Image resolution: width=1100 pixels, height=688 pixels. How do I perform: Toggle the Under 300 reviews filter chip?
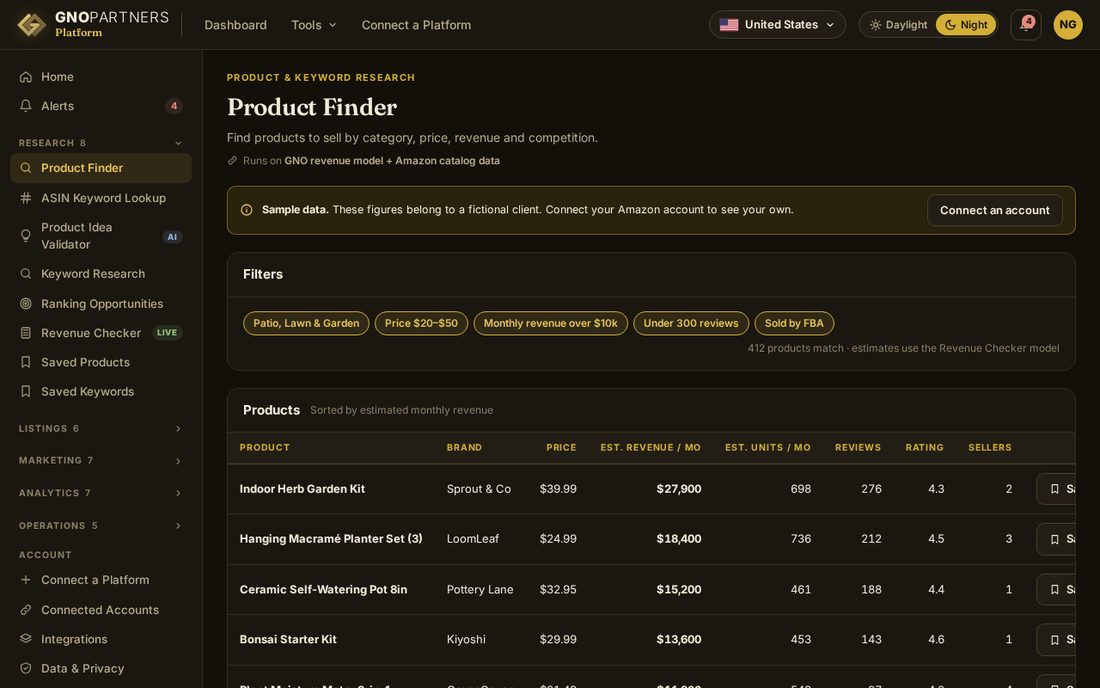click(x=691, y=323)
